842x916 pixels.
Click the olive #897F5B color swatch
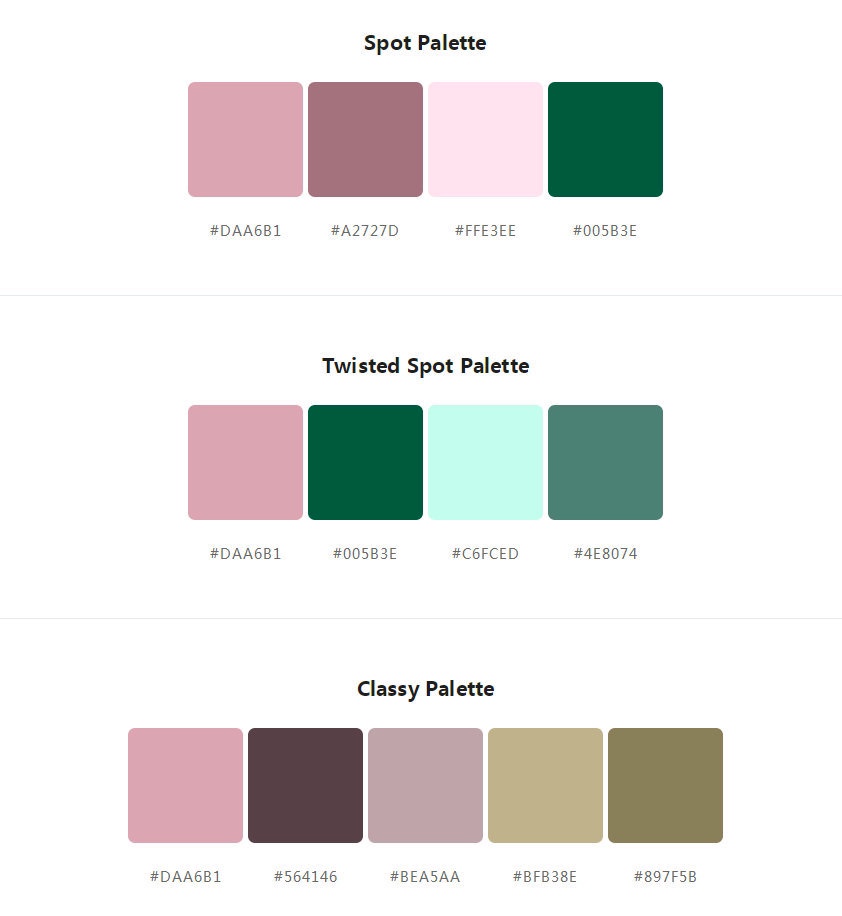[x=665, y=785]
